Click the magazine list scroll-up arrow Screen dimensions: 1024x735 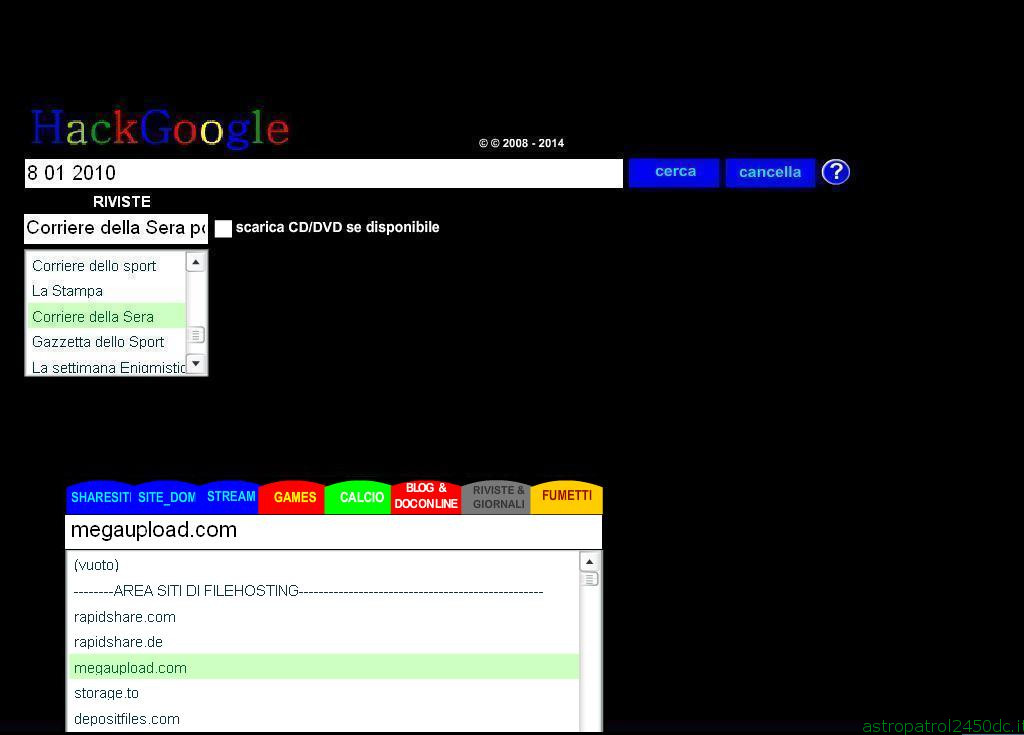(x=196, y=262)
